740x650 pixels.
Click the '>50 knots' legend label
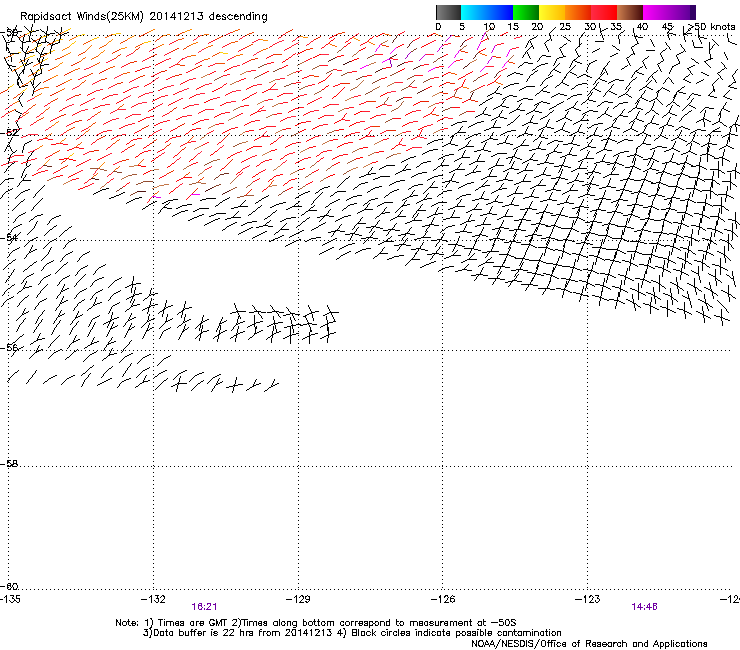pos(711,27)
